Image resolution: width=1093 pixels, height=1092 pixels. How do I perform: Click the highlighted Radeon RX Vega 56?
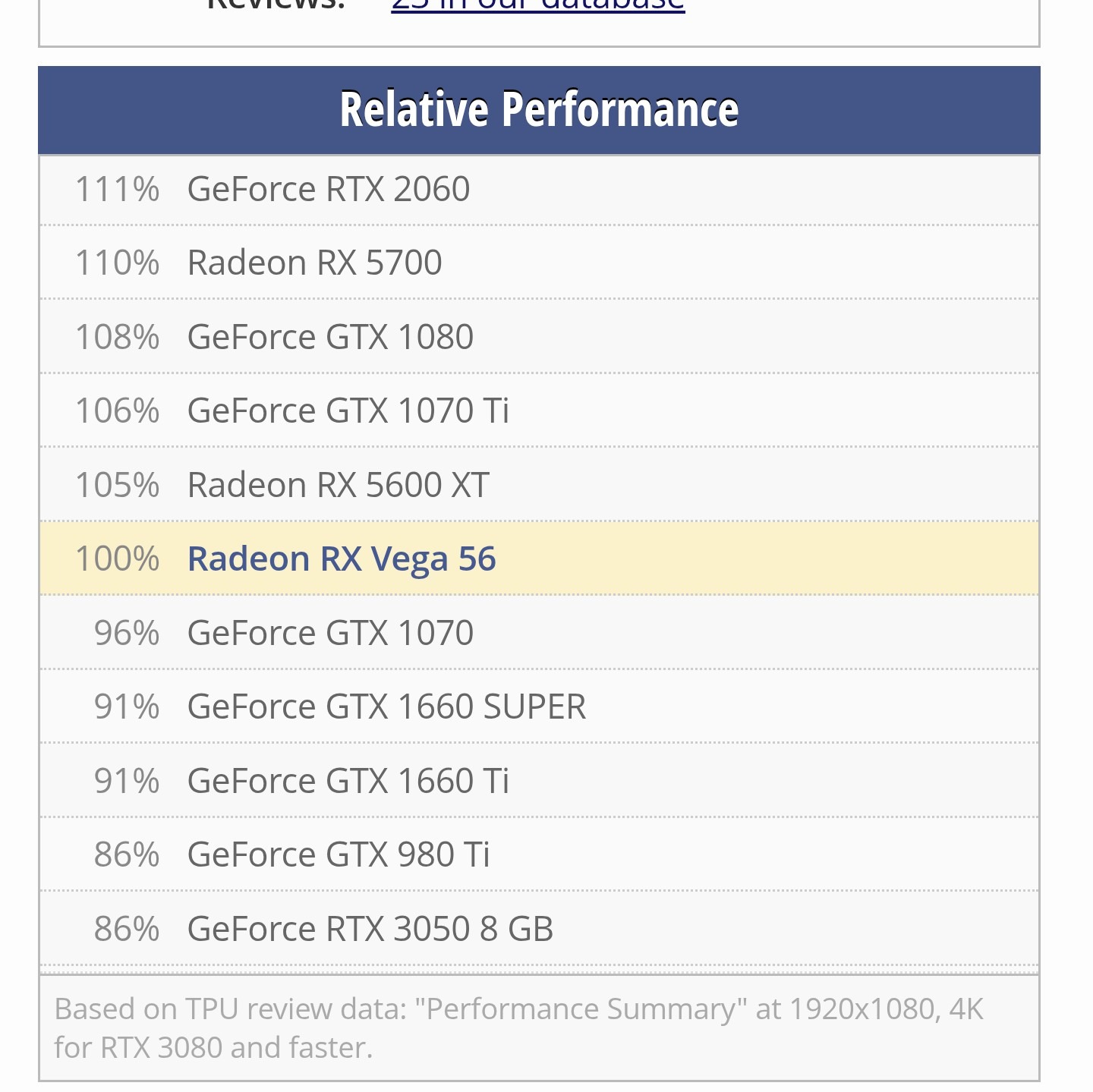tap(342, 559)
